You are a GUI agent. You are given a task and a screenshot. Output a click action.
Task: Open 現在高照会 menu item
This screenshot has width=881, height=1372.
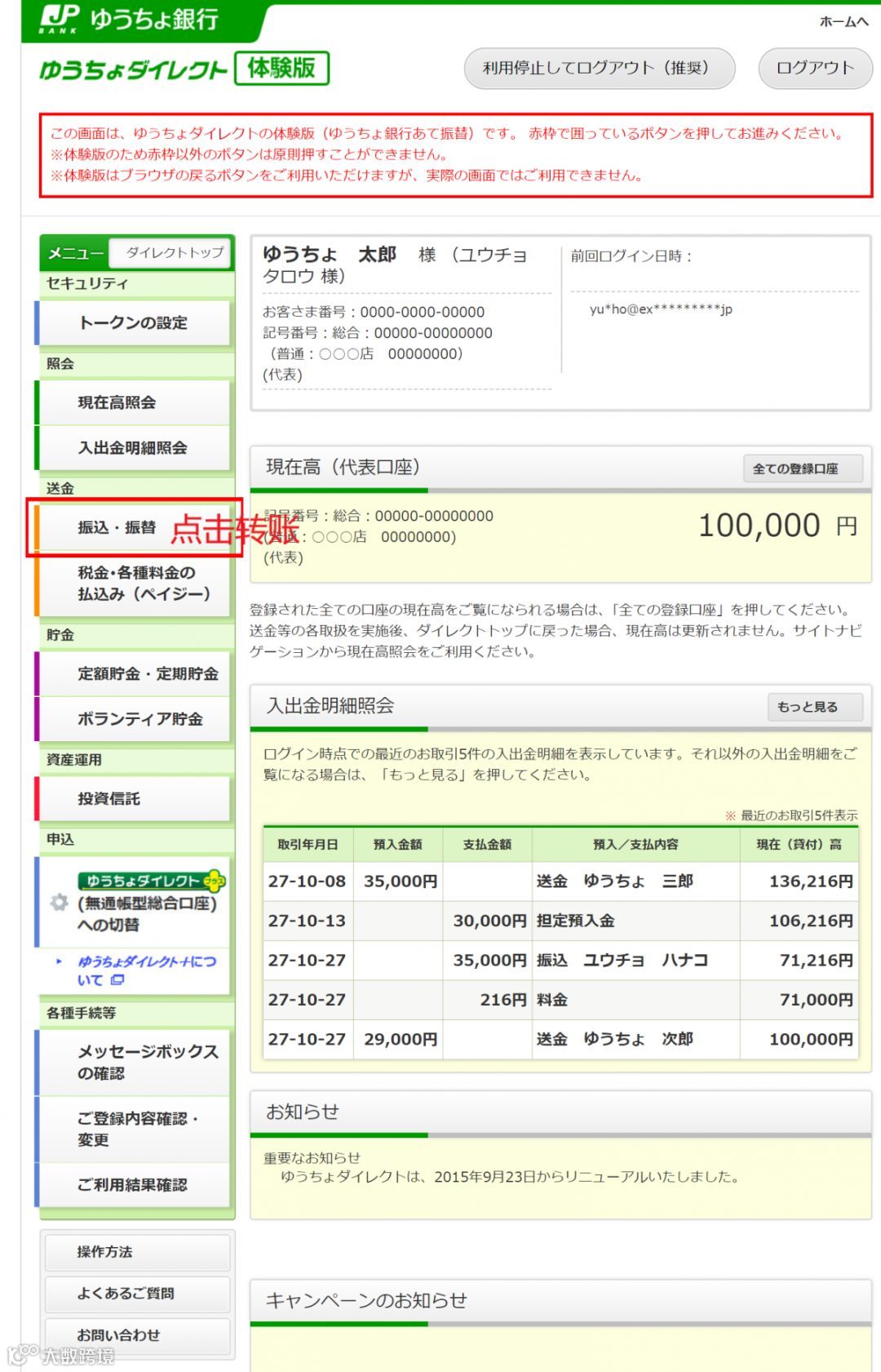[x=134, y=402]
